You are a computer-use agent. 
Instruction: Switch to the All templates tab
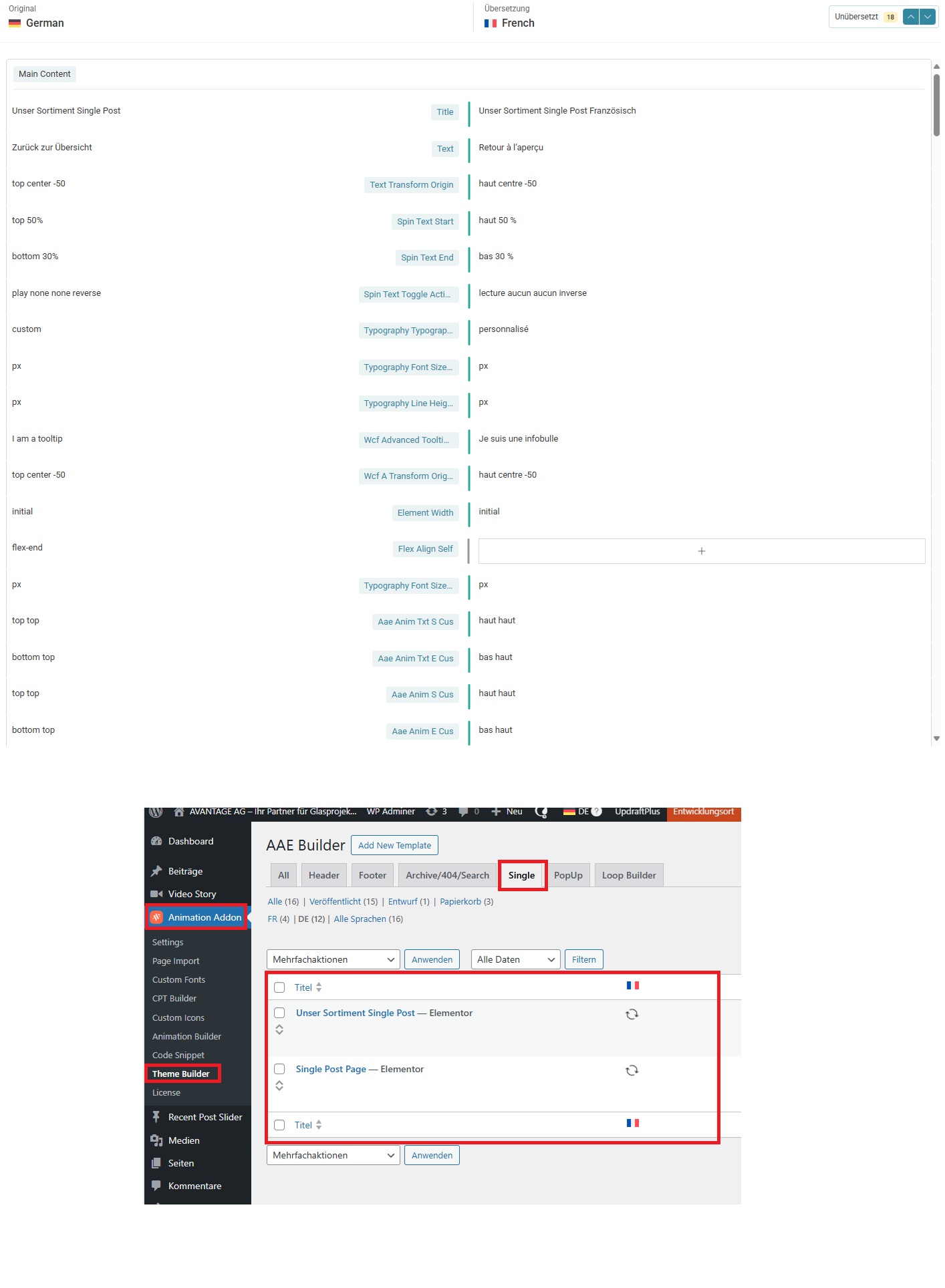(283, 875)
